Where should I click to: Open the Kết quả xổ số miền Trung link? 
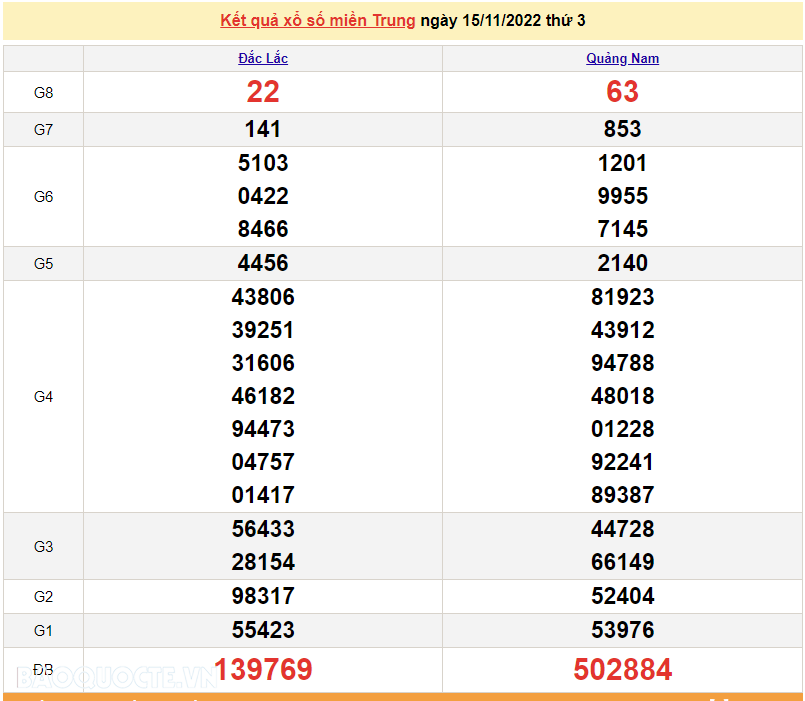coord(317,20)
